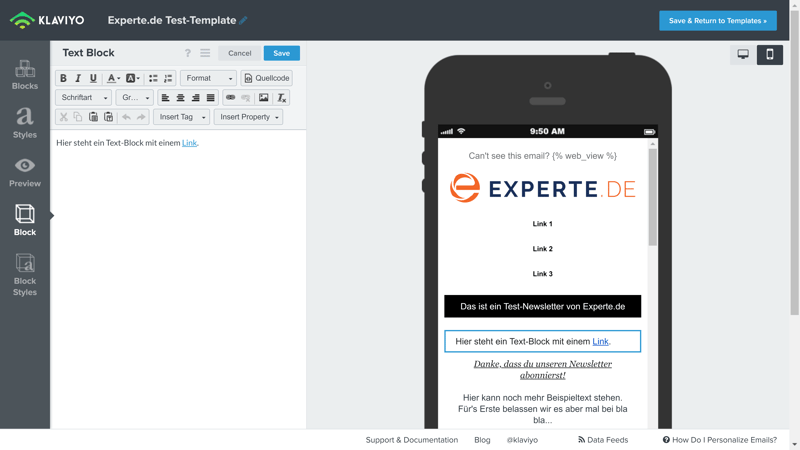
Task: Open the Schriftart font dropdown
Action: pos(83,98)
